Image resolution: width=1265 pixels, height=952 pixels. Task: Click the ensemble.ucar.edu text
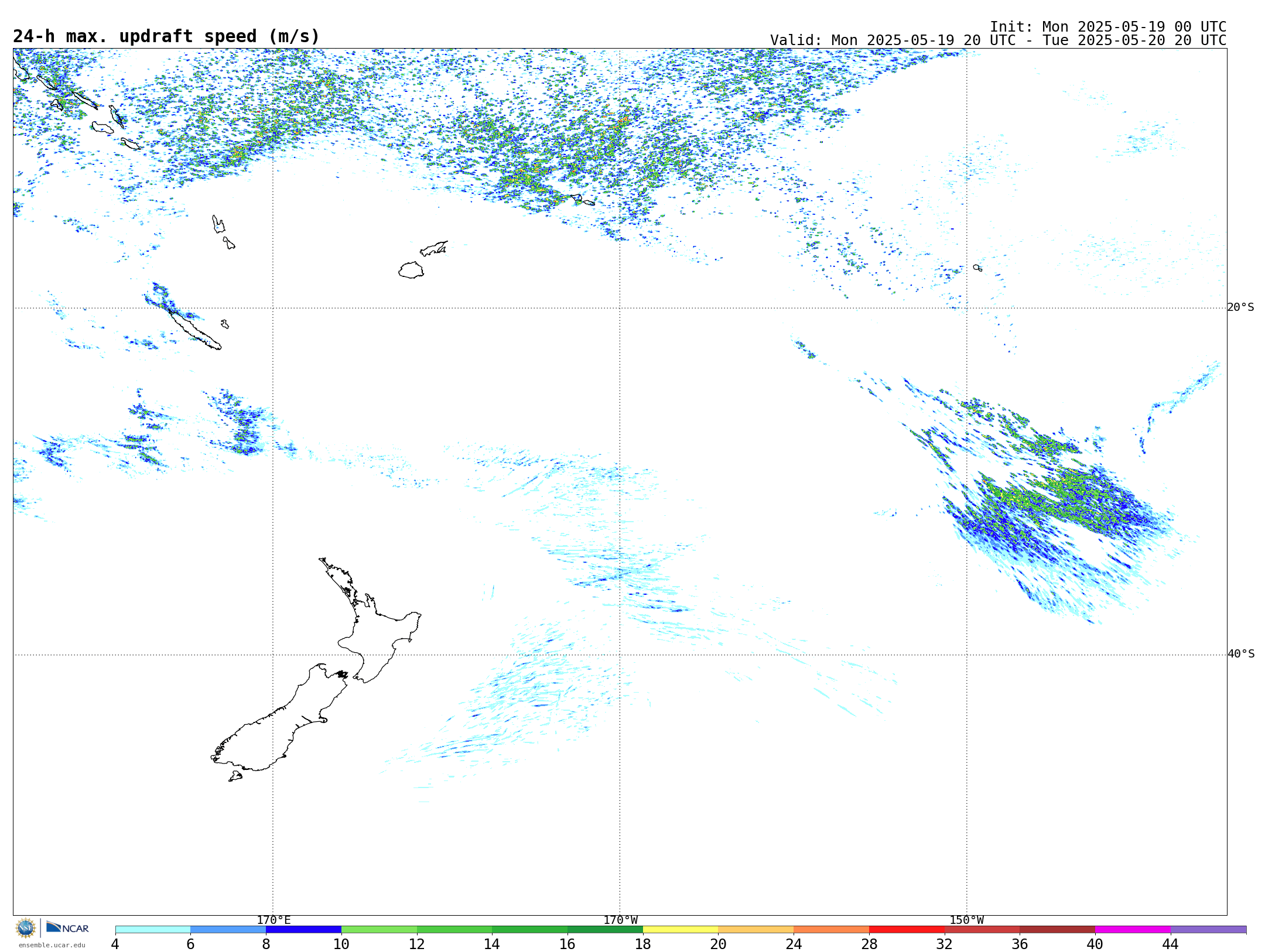[52, 945]
